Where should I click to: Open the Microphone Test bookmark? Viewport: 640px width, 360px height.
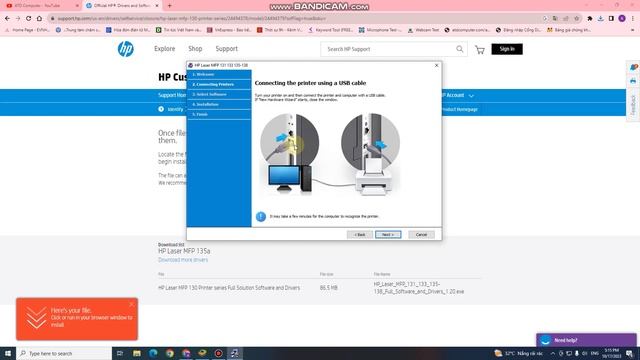[380, 30]
